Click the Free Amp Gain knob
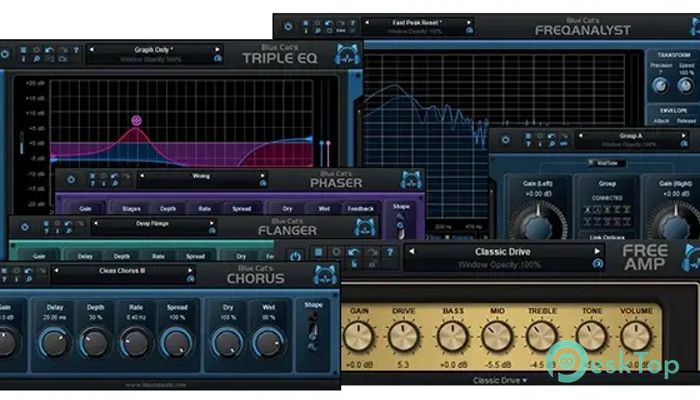 (359, 334)
